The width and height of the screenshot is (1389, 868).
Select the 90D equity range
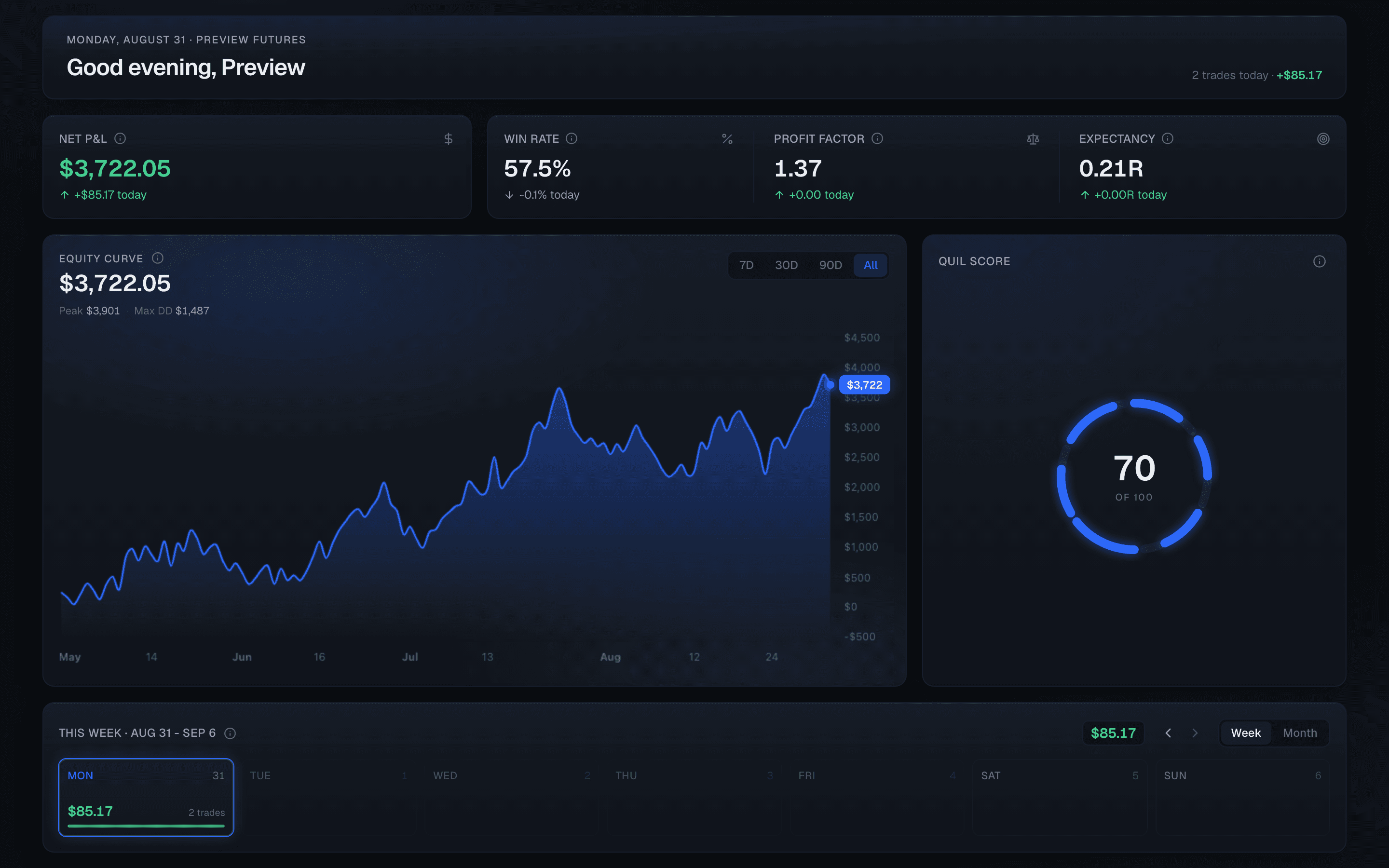pyautogui.click(x=830, y=265)
